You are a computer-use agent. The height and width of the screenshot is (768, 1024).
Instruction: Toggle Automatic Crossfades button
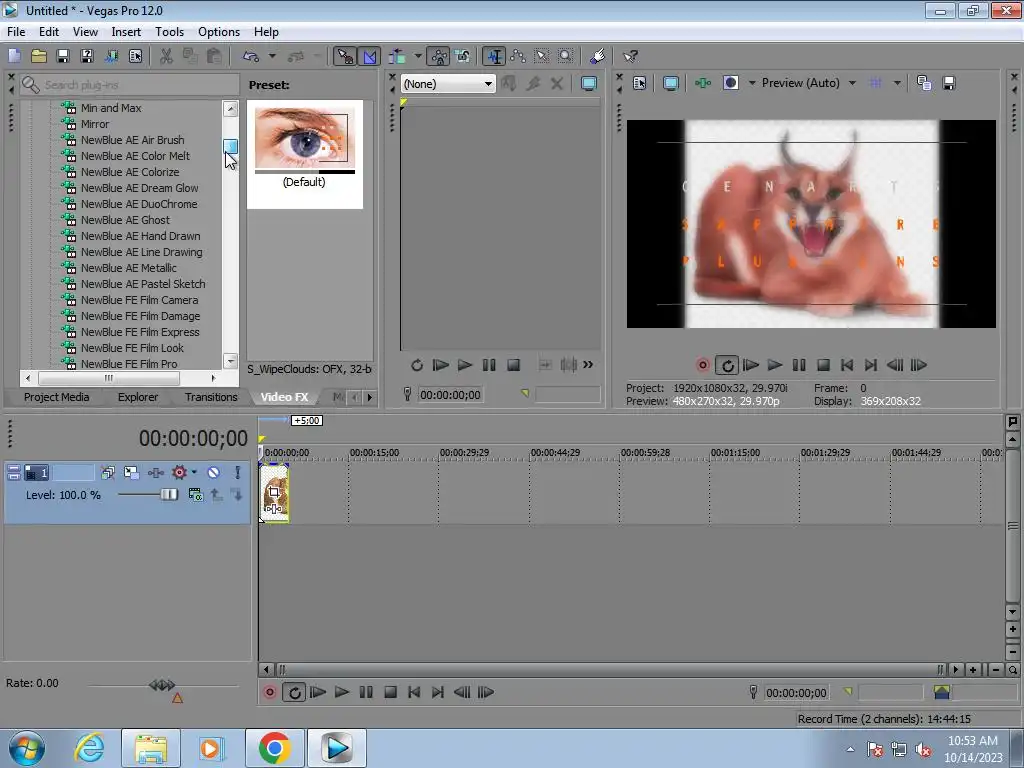click(370, 57)
